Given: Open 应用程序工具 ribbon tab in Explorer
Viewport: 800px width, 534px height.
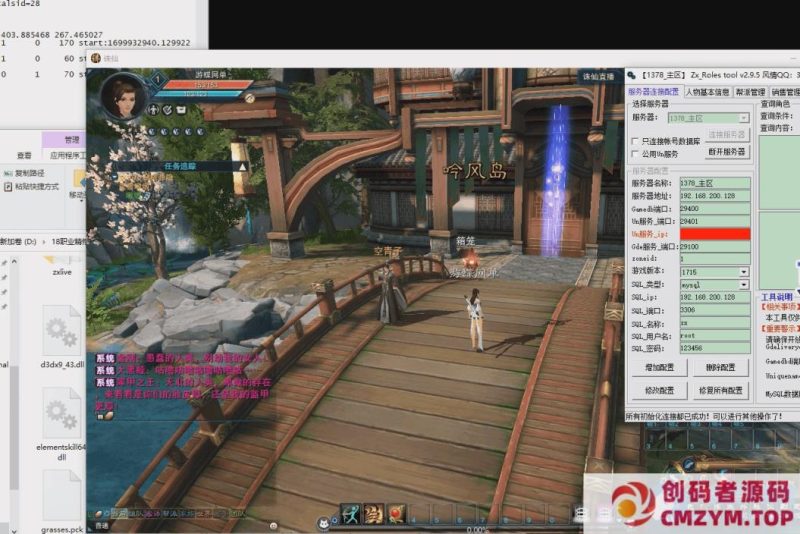Looking at the screenshot, I should [67, 156].
